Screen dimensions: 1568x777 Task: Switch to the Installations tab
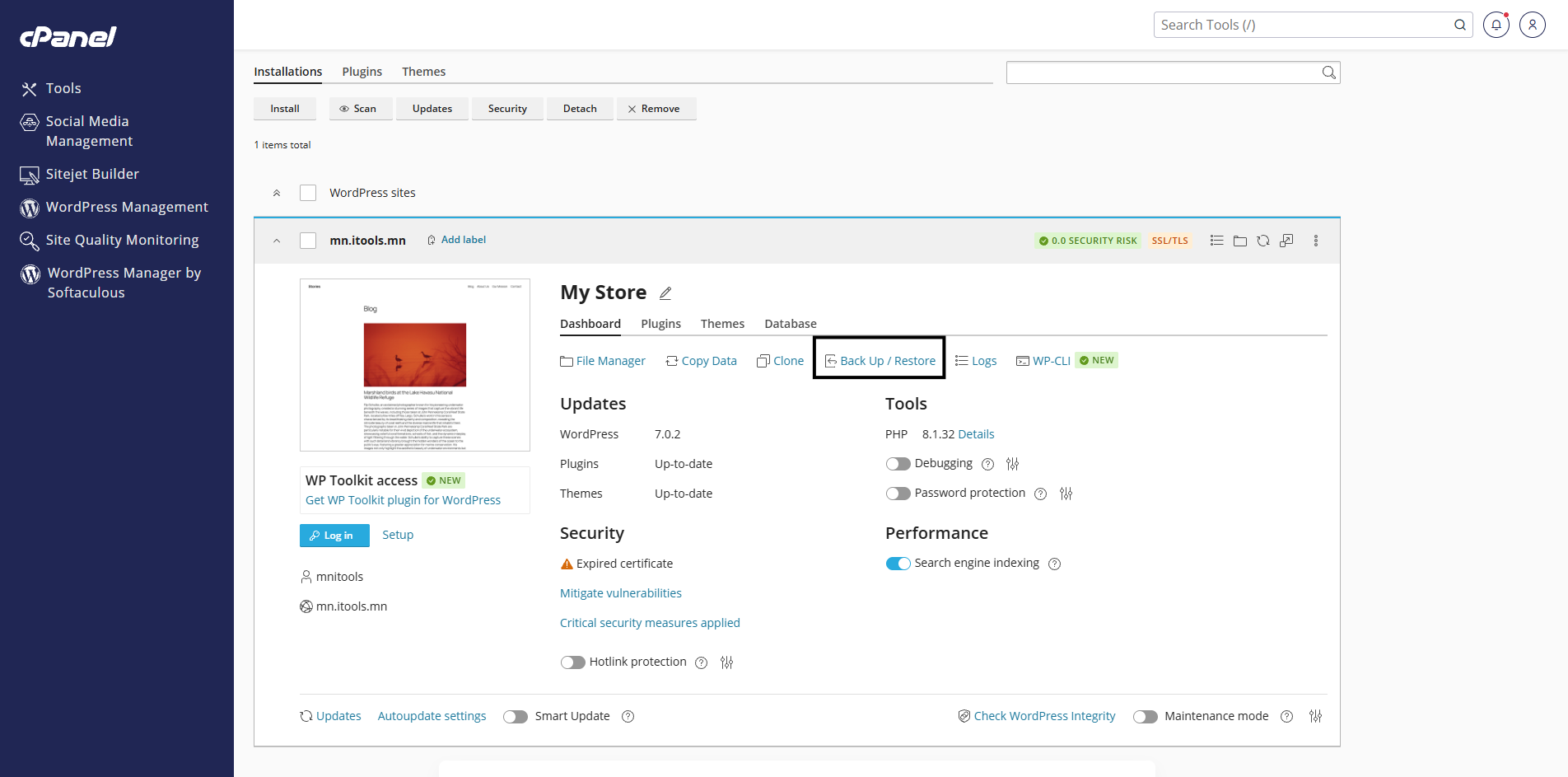click(288, 72)
